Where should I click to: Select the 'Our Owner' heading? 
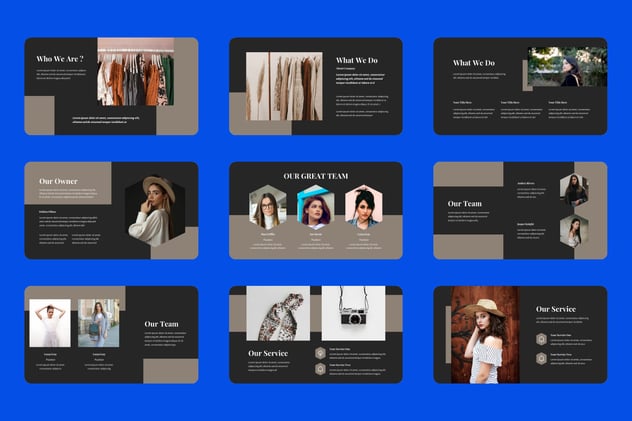(58, 181)
